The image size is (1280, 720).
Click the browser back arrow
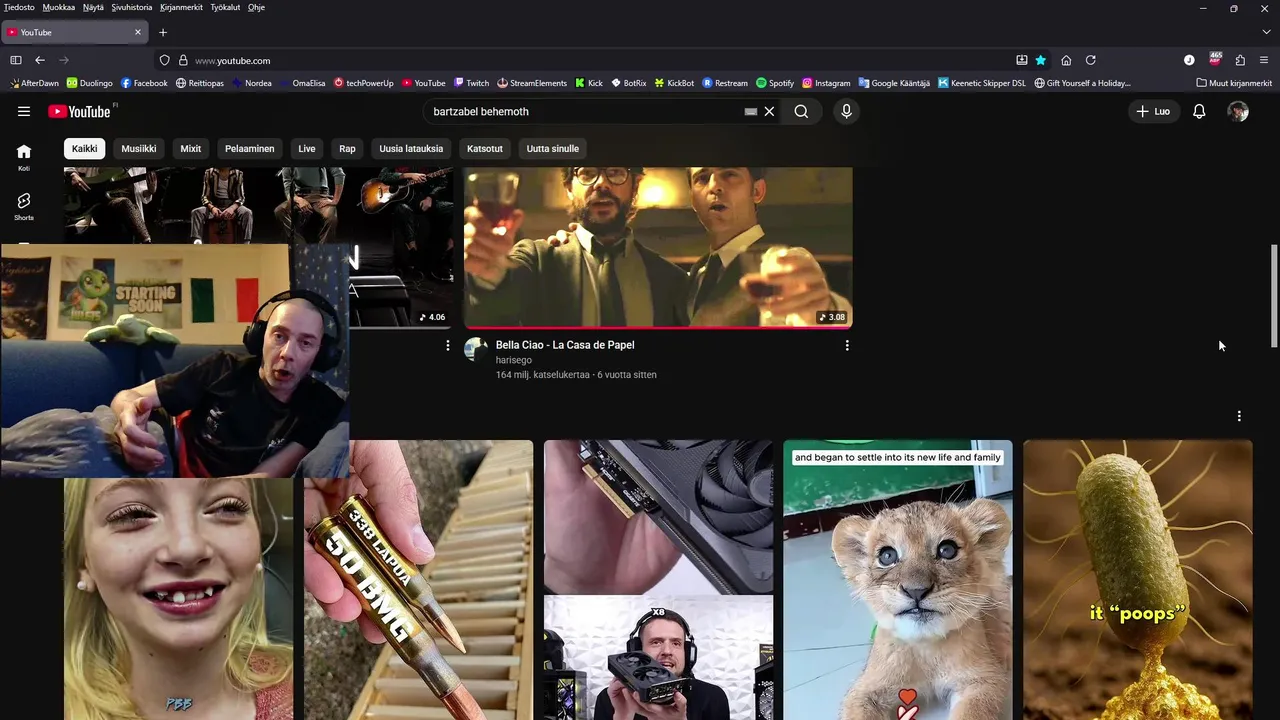pos(40,60)
